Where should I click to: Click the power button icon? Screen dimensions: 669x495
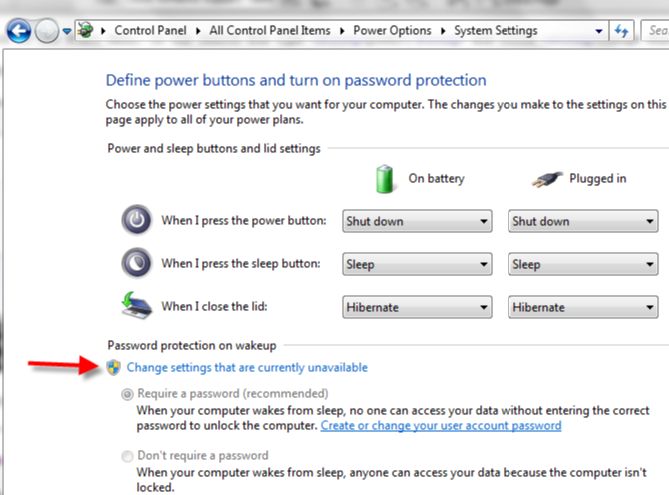pos(137,221)
